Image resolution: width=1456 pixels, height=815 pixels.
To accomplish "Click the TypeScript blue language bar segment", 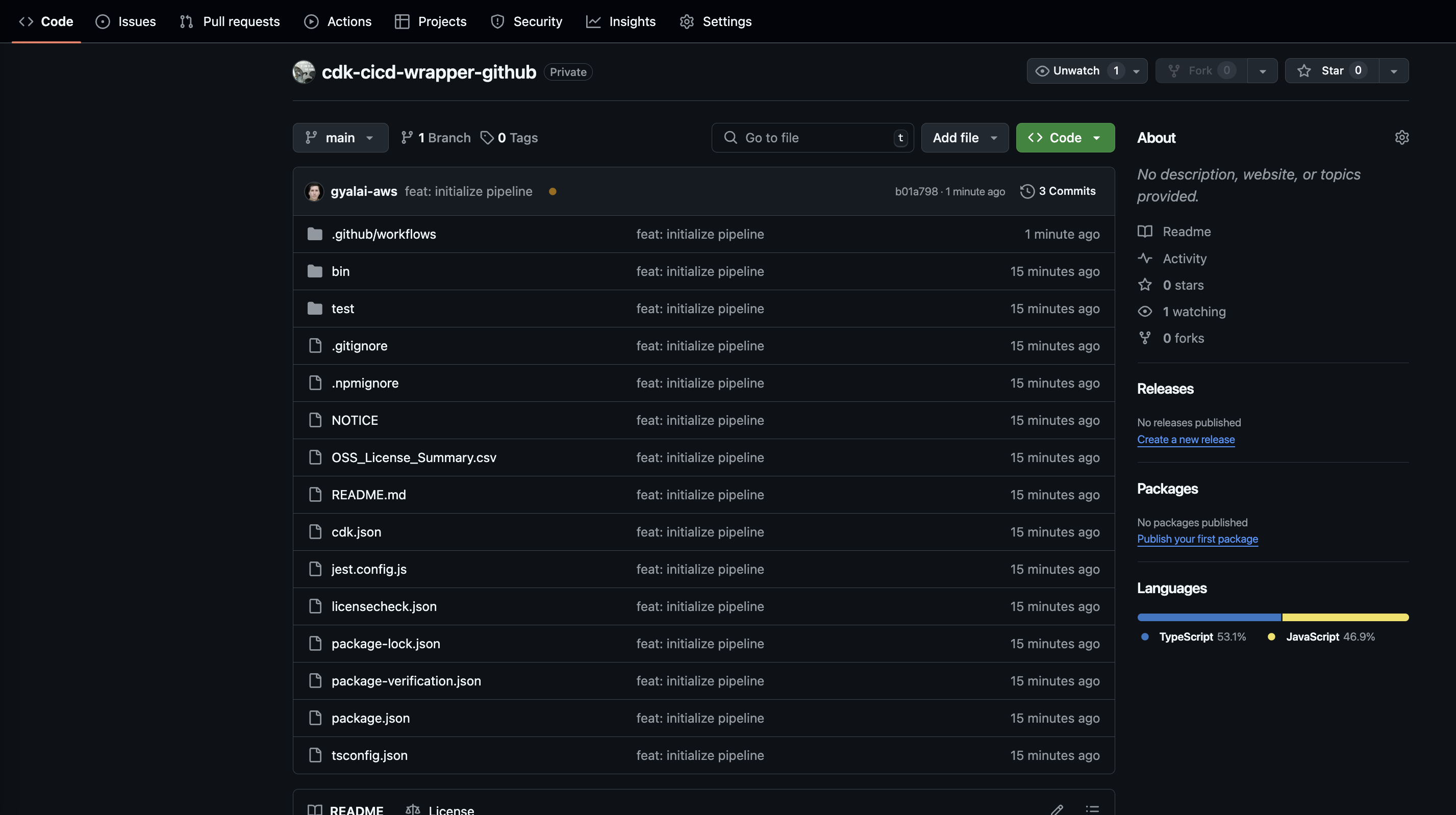I will (x=1209, y=617).
